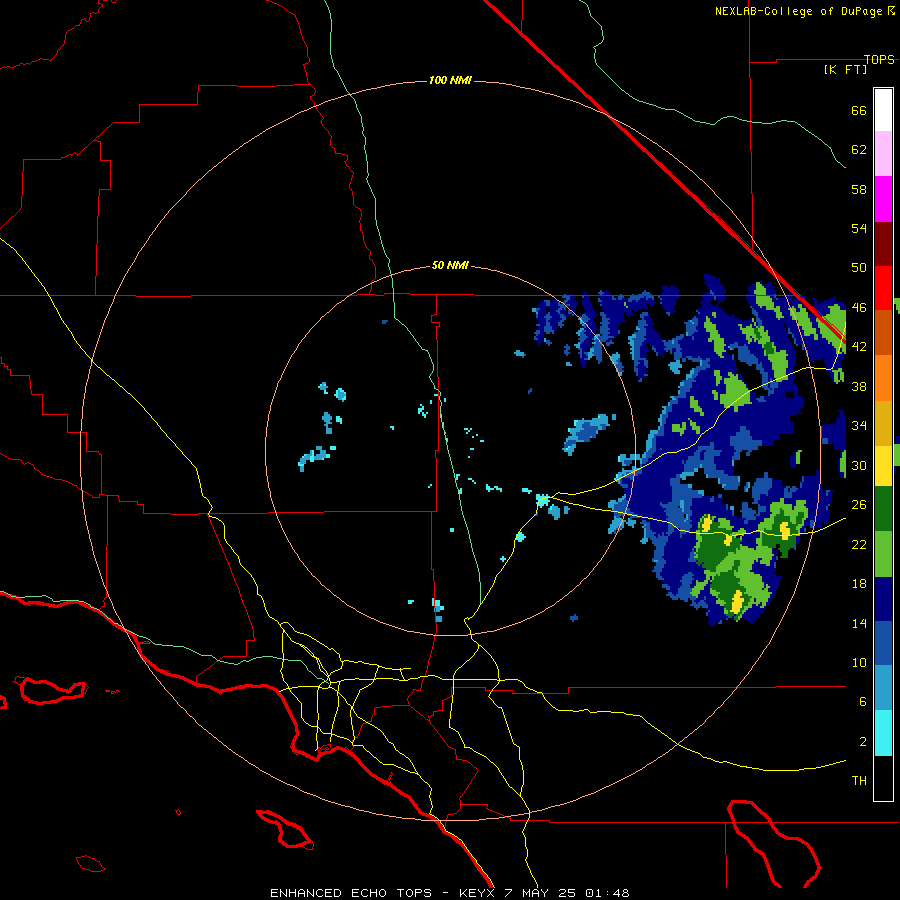
Task: Click legend value "2"
Action: [x=863, y=742]
